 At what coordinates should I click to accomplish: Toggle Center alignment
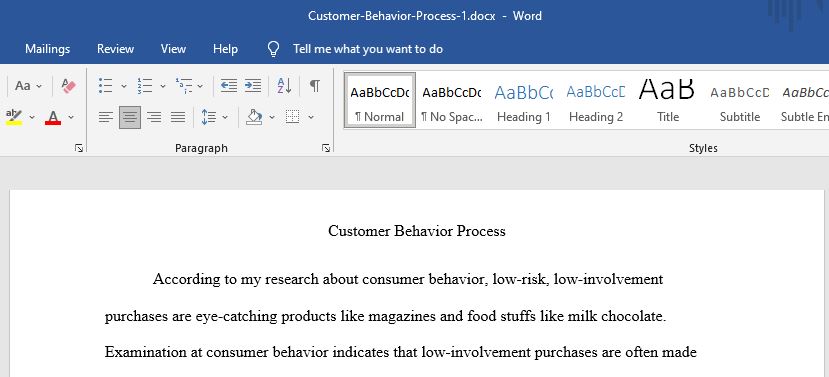(x=130, y=117)
